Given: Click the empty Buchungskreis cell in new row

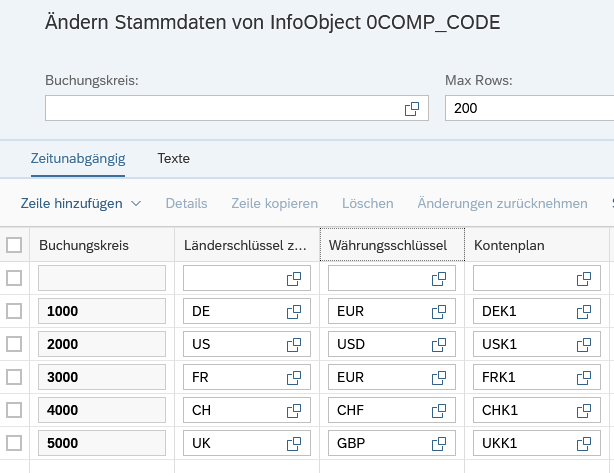Looking at the screenshot, I should pyautogui.click(x=102, y=278).
